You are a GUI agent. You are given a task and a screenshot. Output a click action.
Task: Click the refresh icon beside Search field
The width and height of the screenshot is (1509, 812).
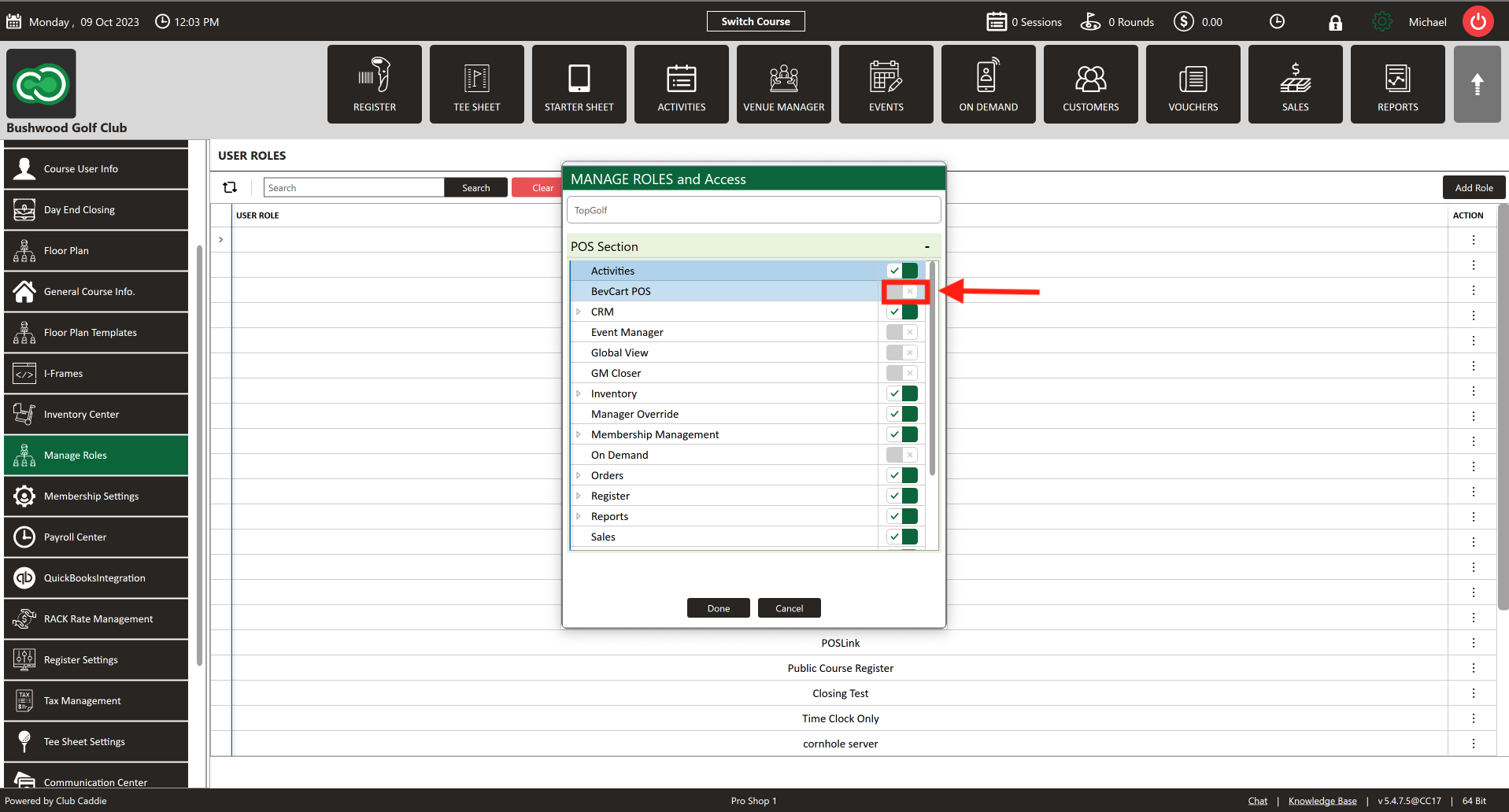[x=230, y=187]
